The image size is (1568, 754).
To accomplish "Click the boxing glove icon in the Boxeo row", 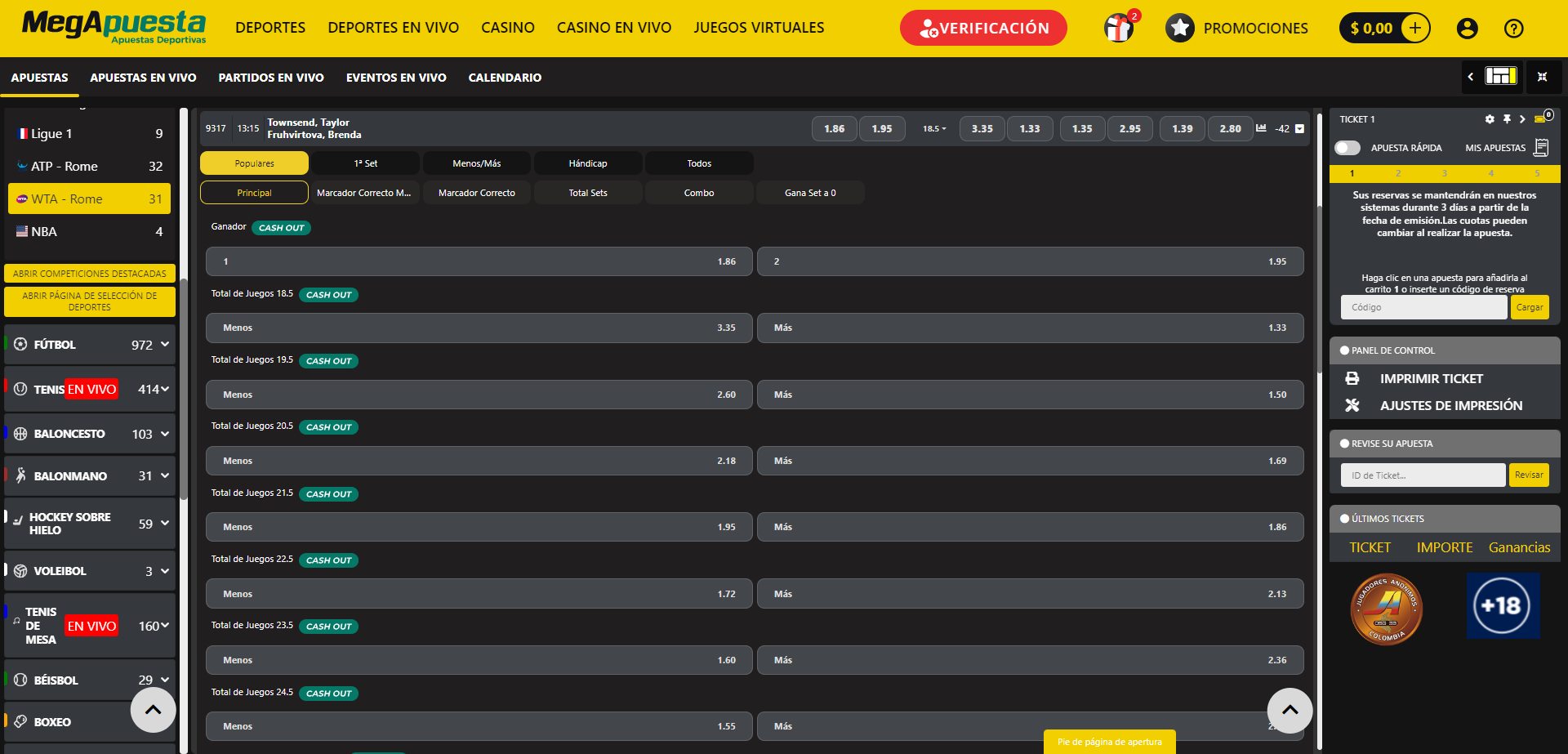I will tap(20, 721).
